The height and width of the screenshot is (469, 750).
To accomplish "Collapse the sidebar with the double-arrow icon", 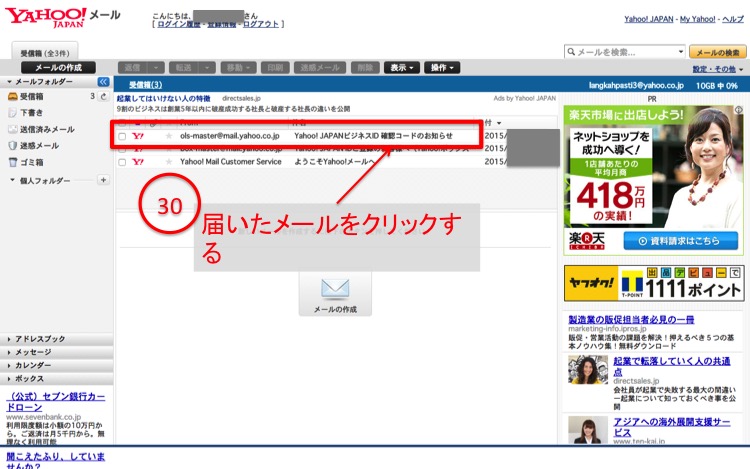I will 103,82.
